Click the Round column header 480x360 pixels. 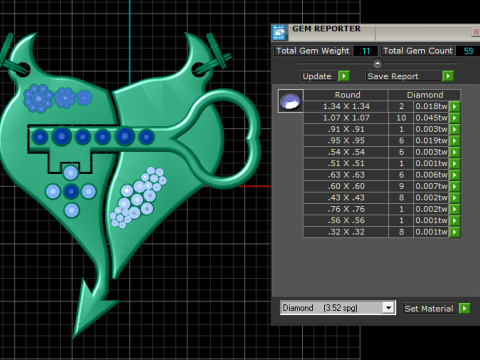pyautogui.click(x=346, y=95)
